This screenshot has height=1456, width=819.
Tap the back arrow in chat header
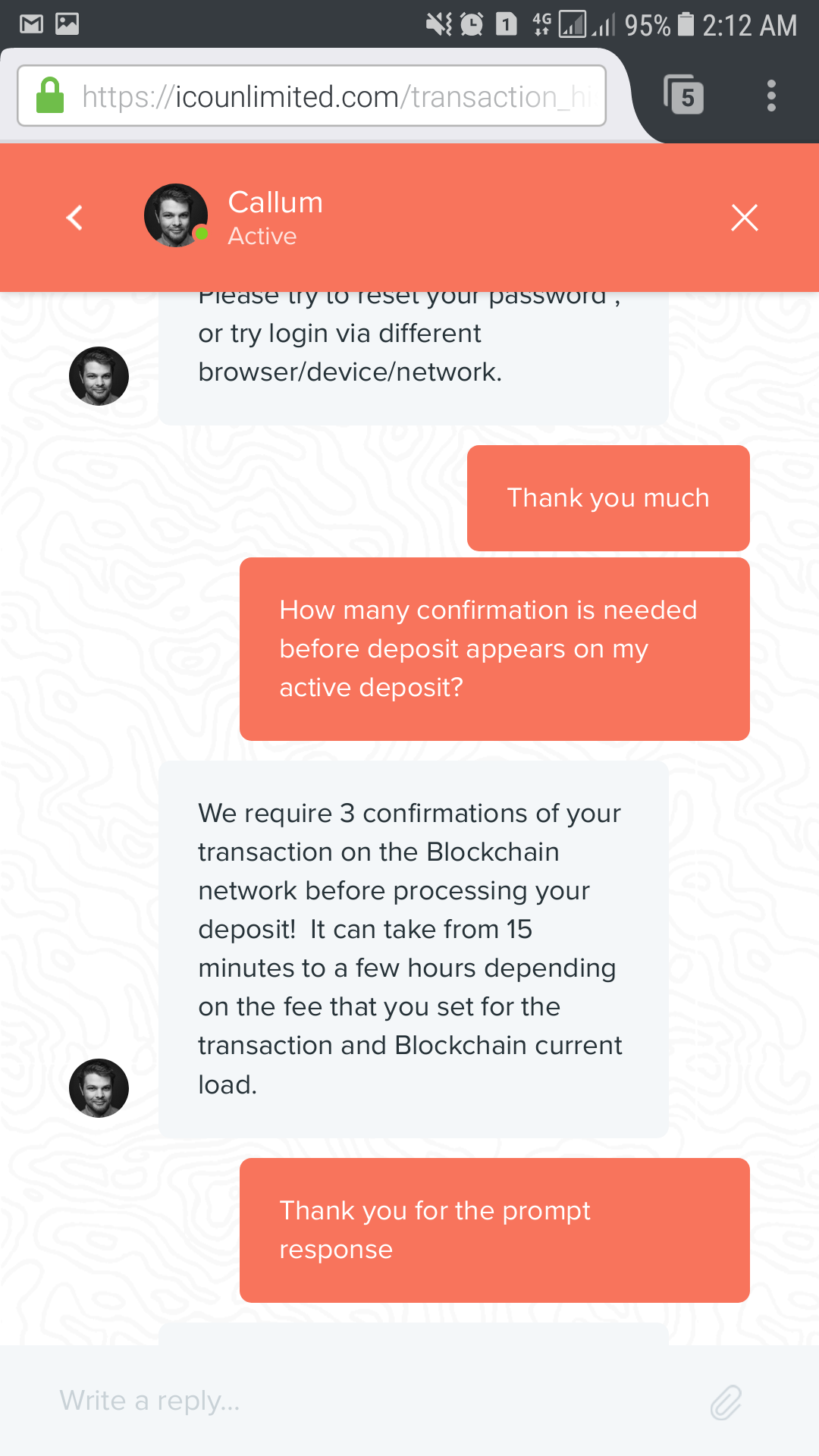point(74,218)
